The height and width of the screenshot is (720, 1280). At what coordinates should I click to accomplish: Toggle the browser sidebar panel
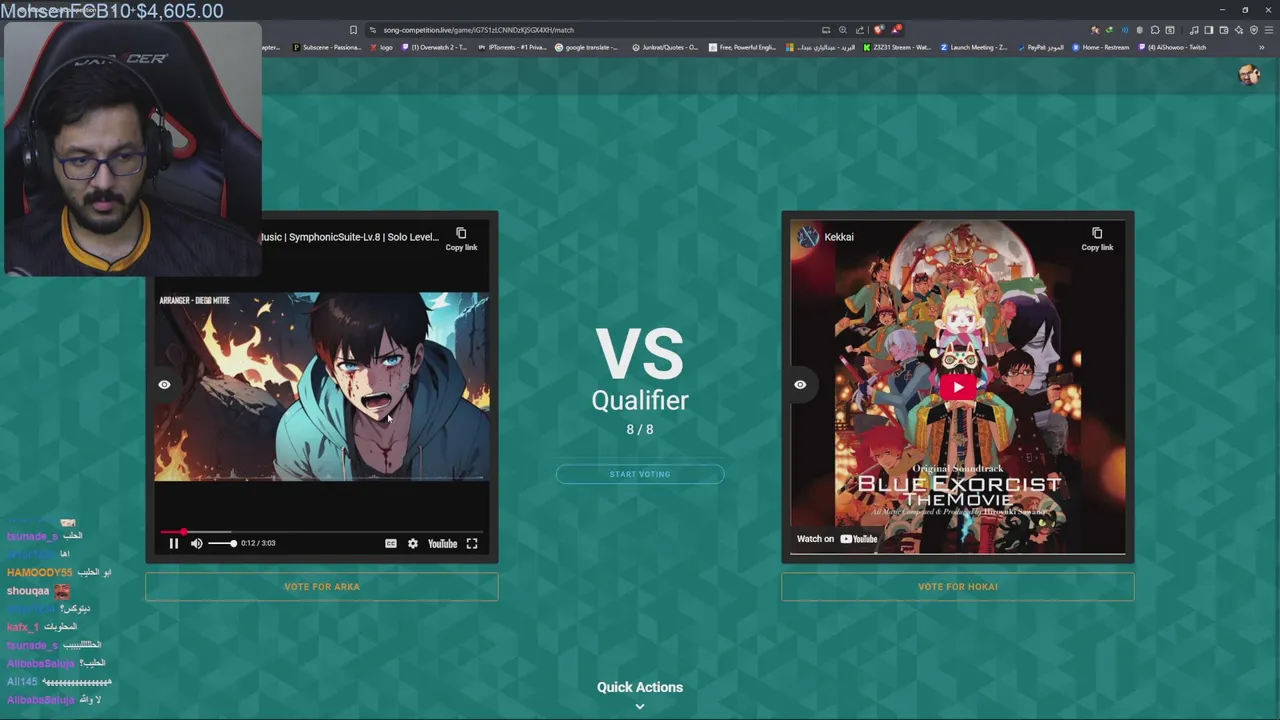1208,30
